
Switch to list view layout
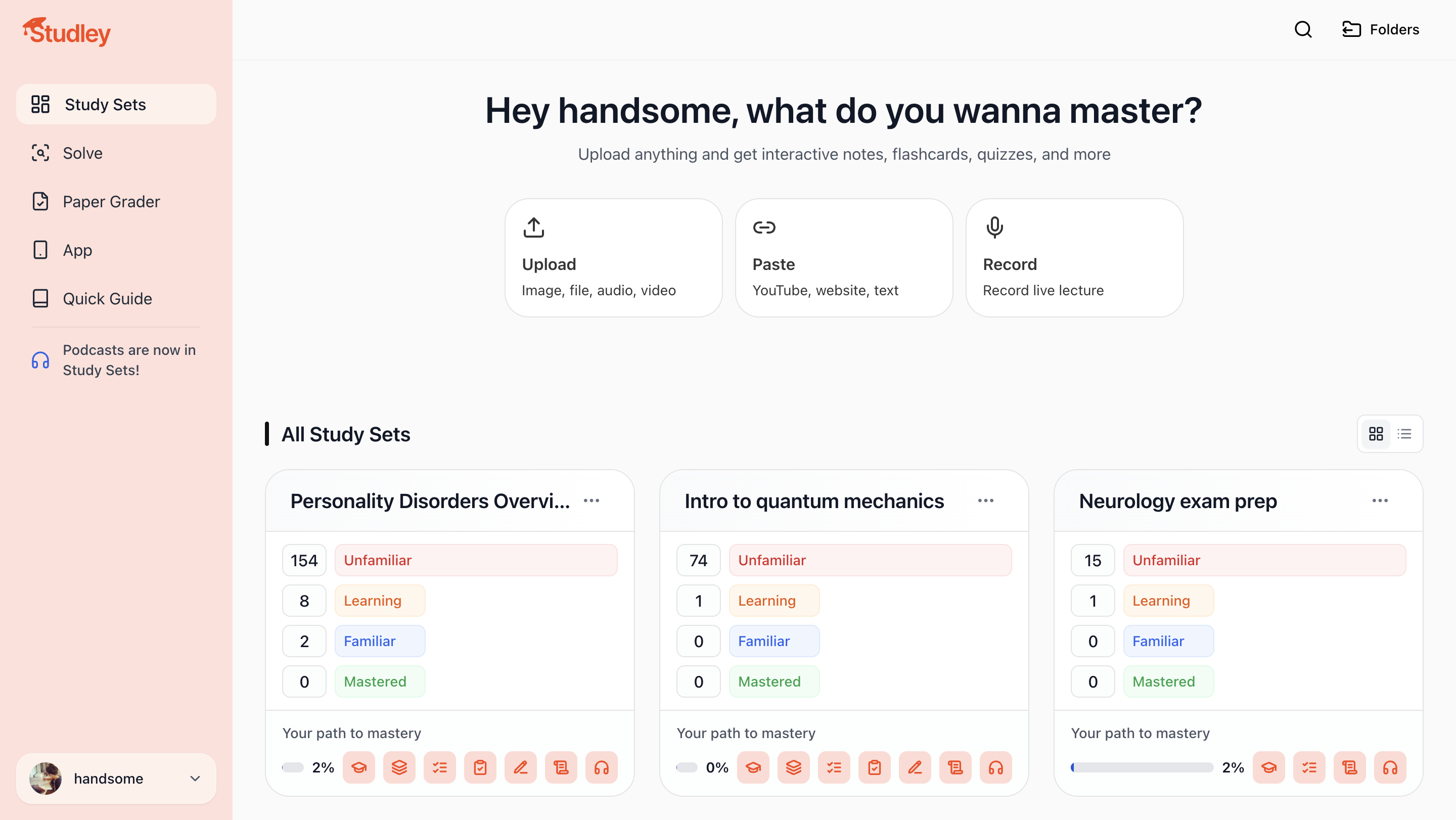pyautogui.click(x=1404, y=433)
